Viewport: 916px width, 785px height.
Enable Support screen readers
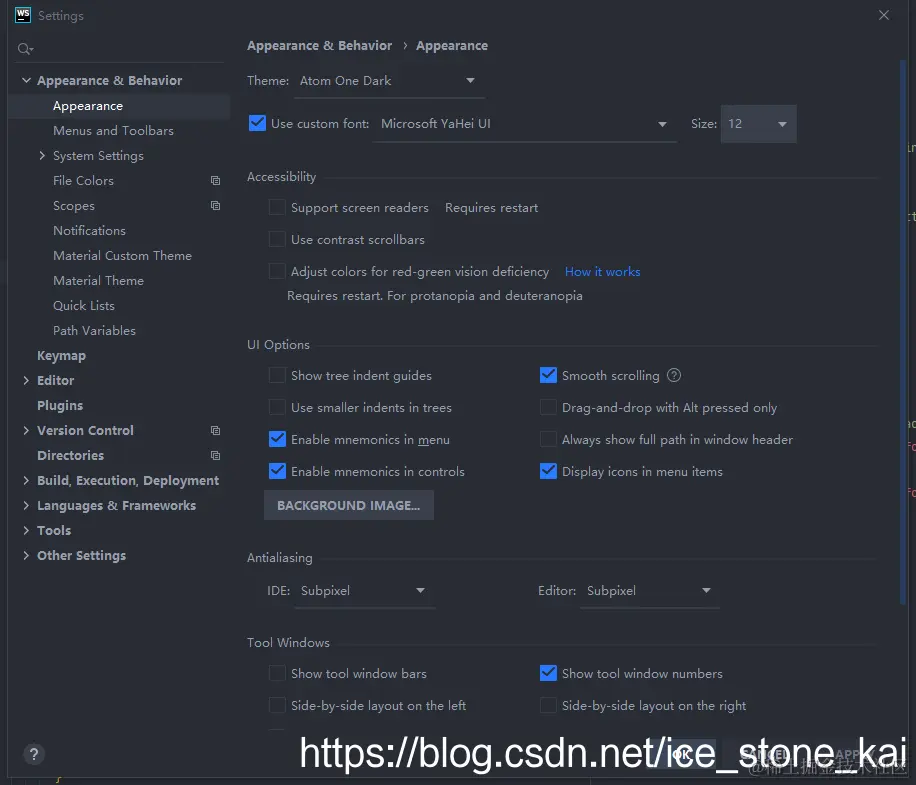[277, 207]
